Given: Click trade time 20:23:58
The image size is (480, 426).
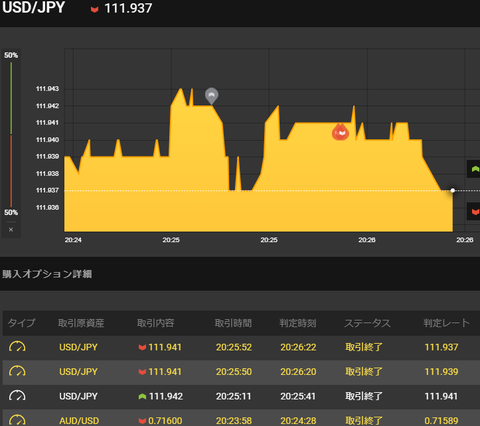Looking at the screenshot, I should [x=234, y=421].
